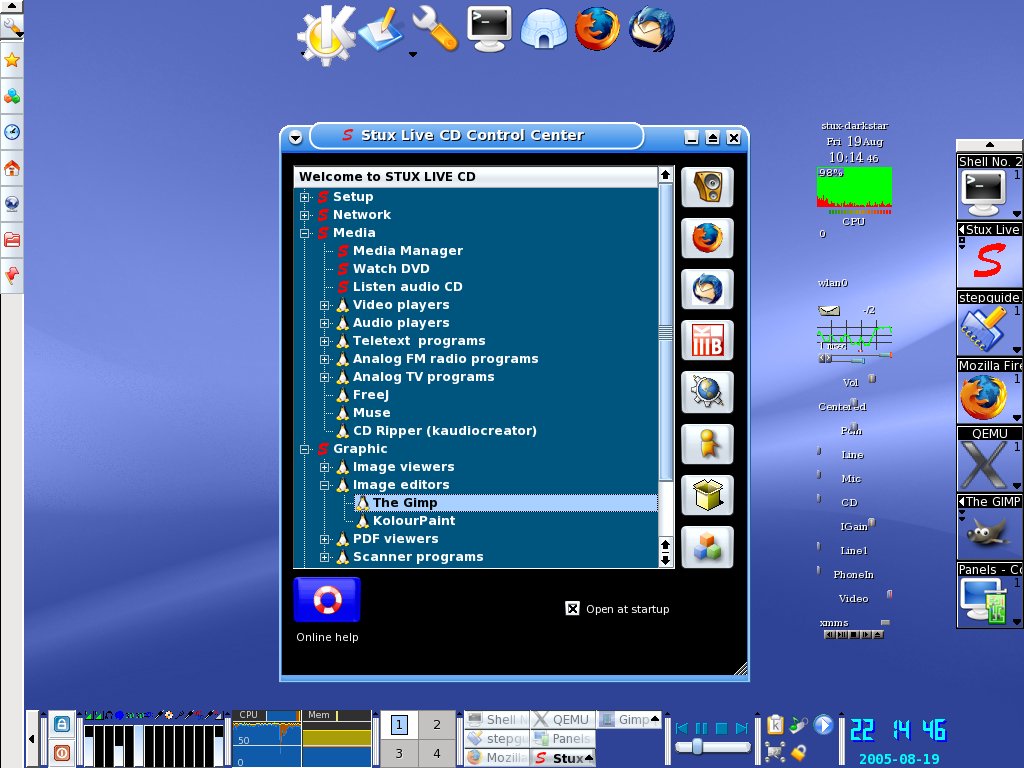Open the Control Center window menu arrow
The width and height of the screenshot is (1024, 768).
click(296, 138)
